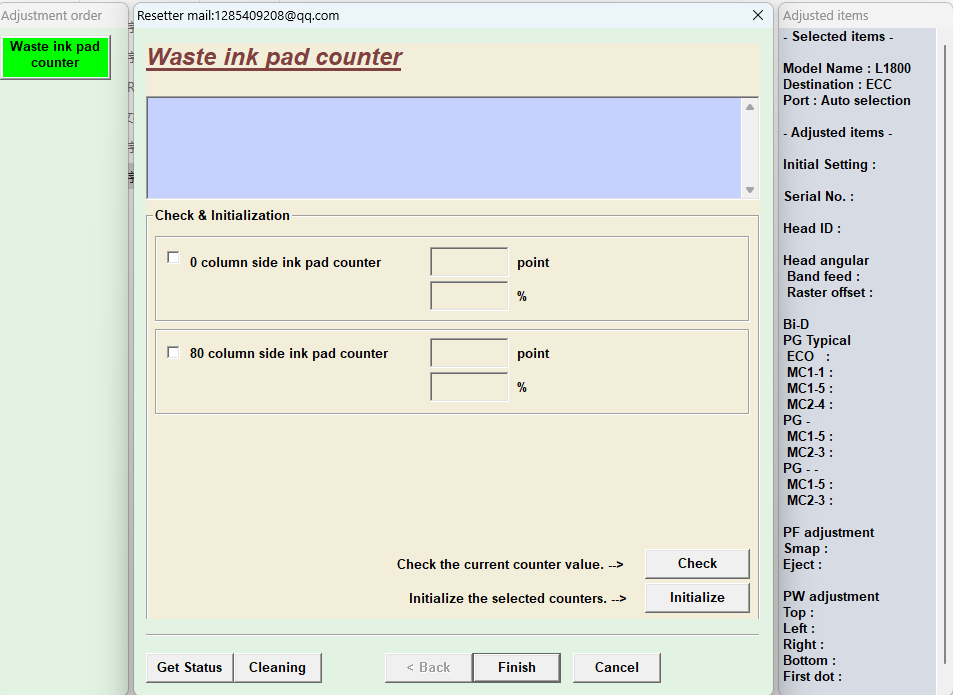Click the 0 column point value field

[469, 262]
